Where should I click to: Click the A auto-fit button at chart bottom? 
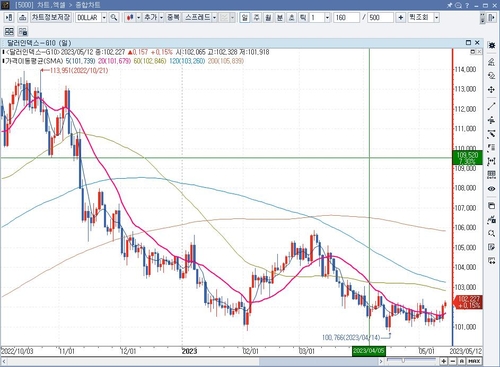(462, 361)
